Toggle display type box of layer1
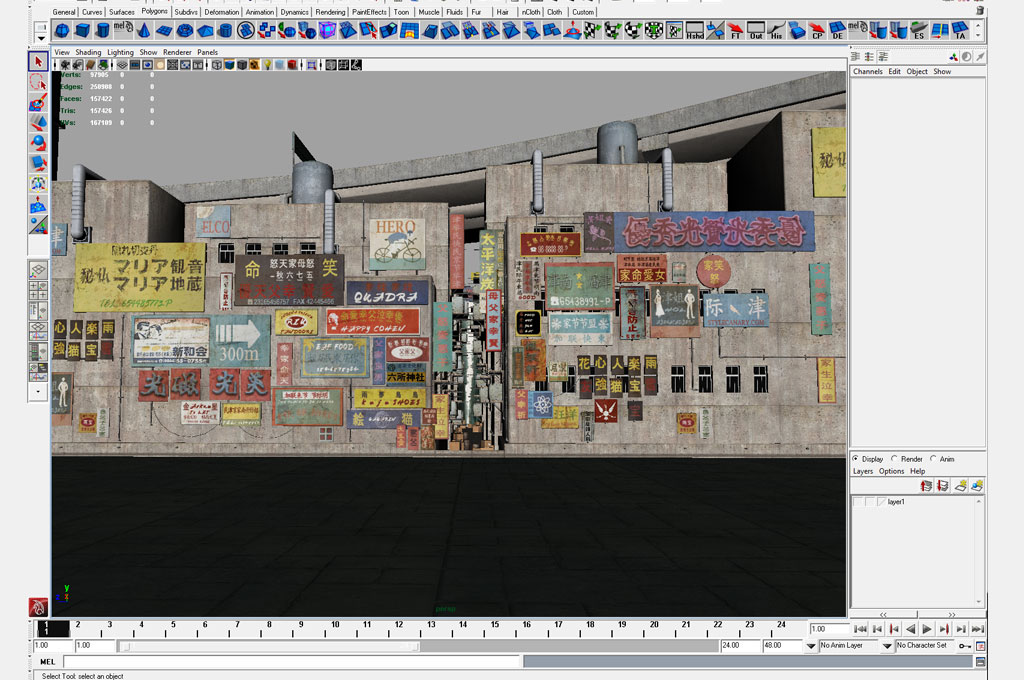Image resolution: width=1024 pixels, height=680 pixels. pos(870,502)
